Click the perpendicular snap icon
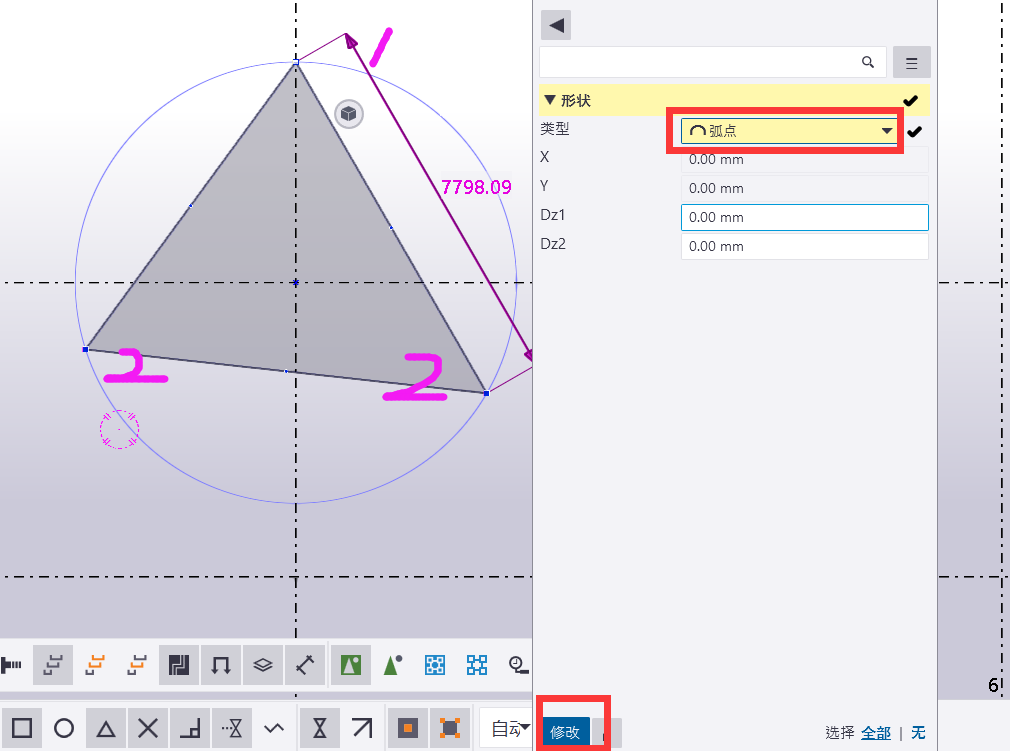 (190, 728)
